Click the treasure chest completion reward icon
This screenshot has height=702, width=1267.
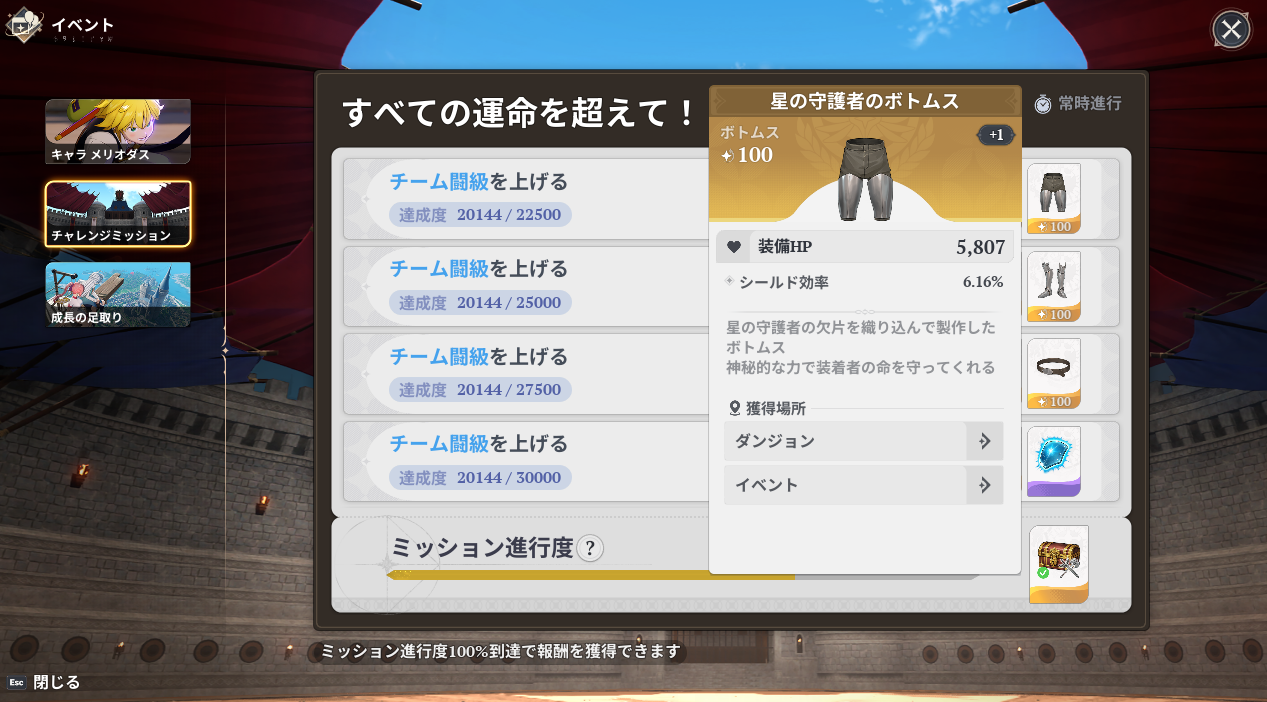point(1058,564)
